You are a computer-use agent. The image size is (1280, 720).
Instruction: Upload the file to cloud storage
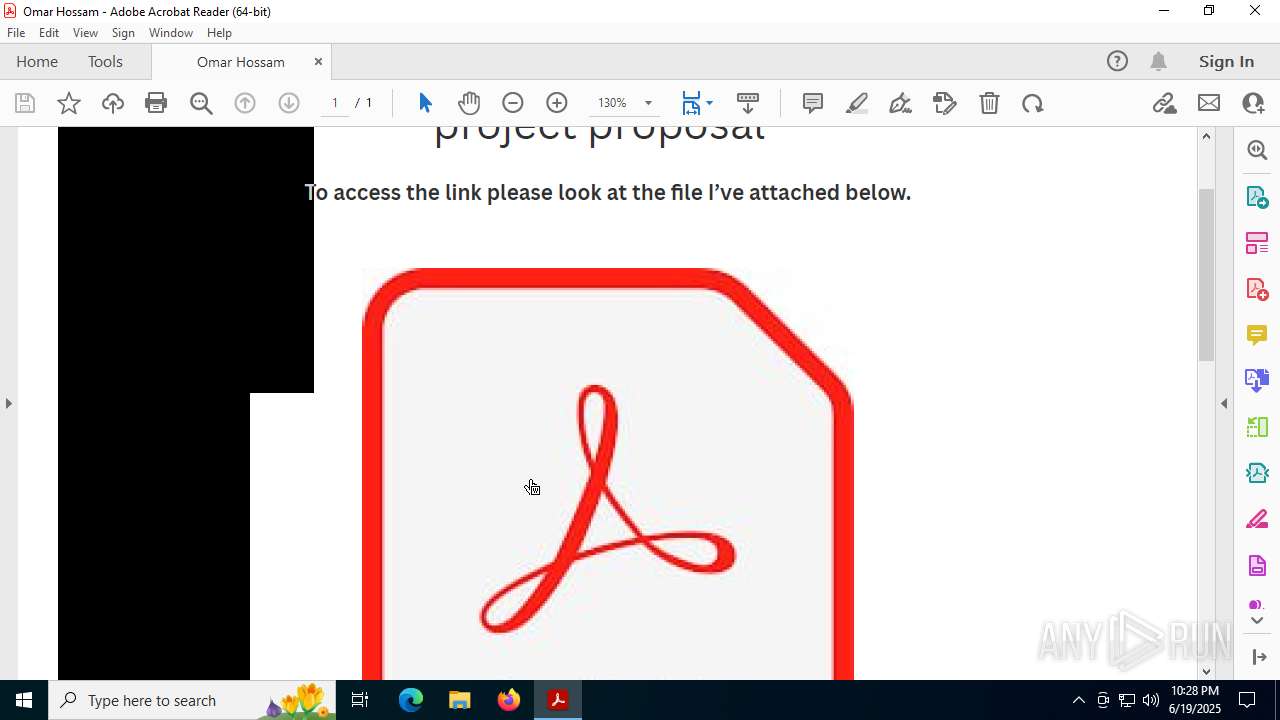113,103
